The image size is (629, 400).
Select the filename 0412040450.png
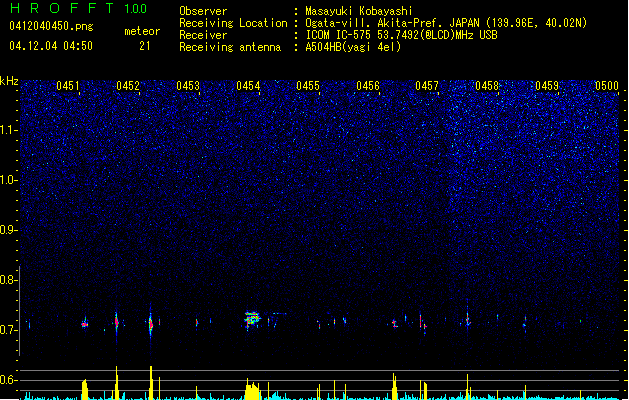coord(51,26)
